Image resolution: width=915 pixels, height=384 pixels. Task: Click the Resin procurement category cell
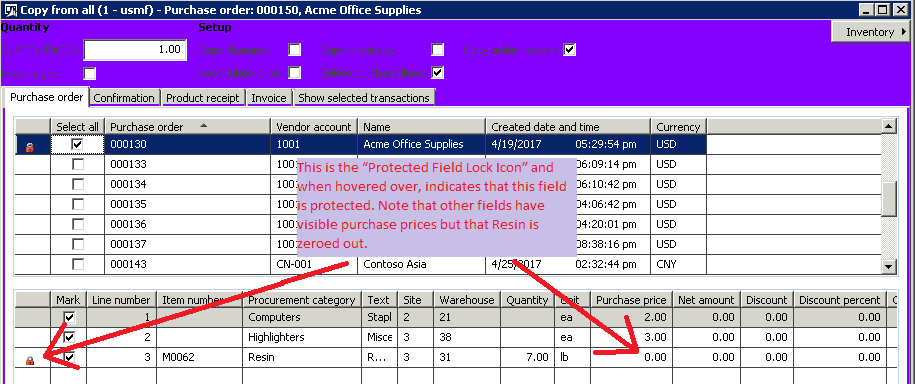pos(302,357)
